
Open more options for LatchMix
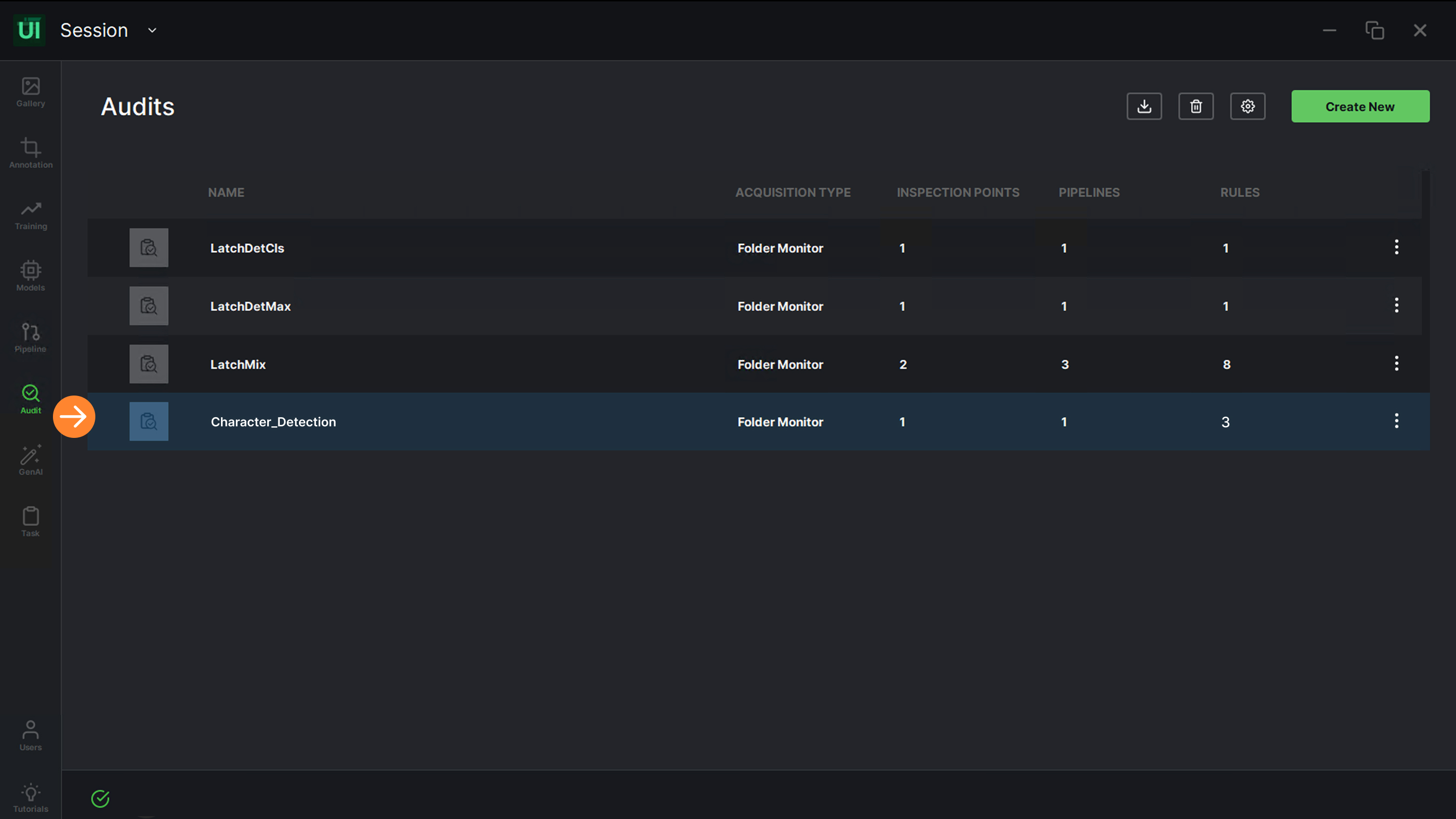point(1396,363)
